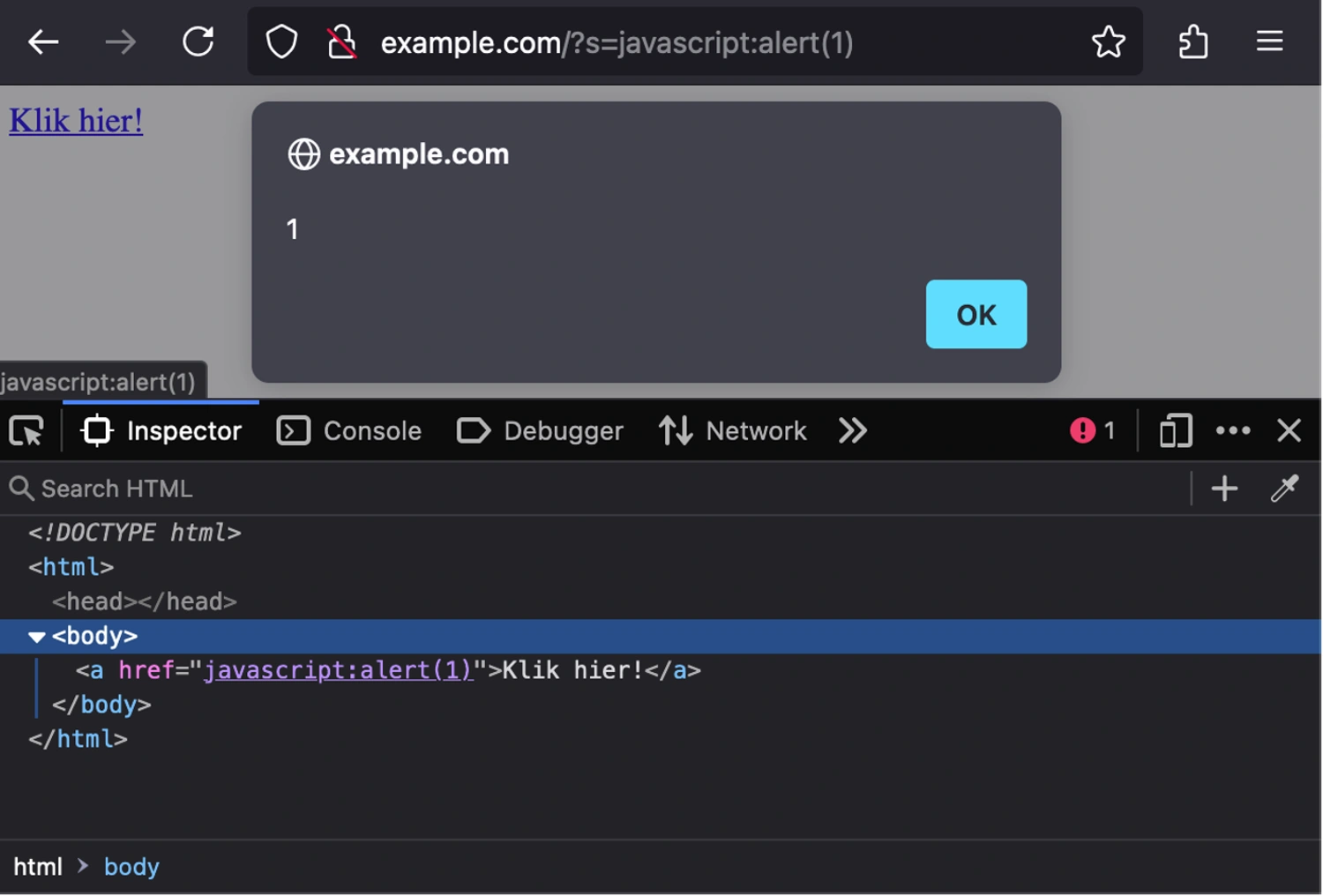Screen dimensions: 1323x896
Task: Toggle responsive design mode
Action: click(1175, 431)
